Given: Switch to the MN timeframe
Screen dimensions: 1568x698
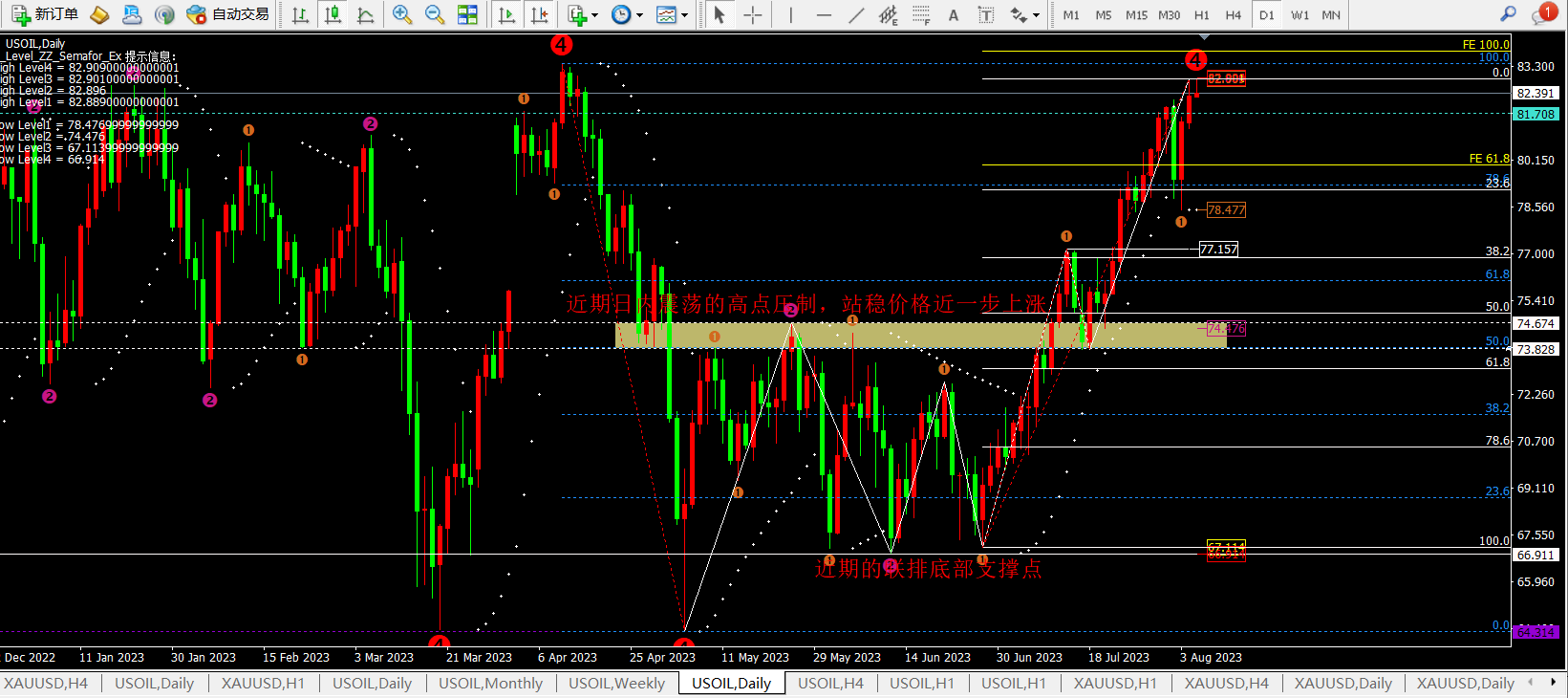Looking at the screenshot, I should click(x=1331, y=15).
